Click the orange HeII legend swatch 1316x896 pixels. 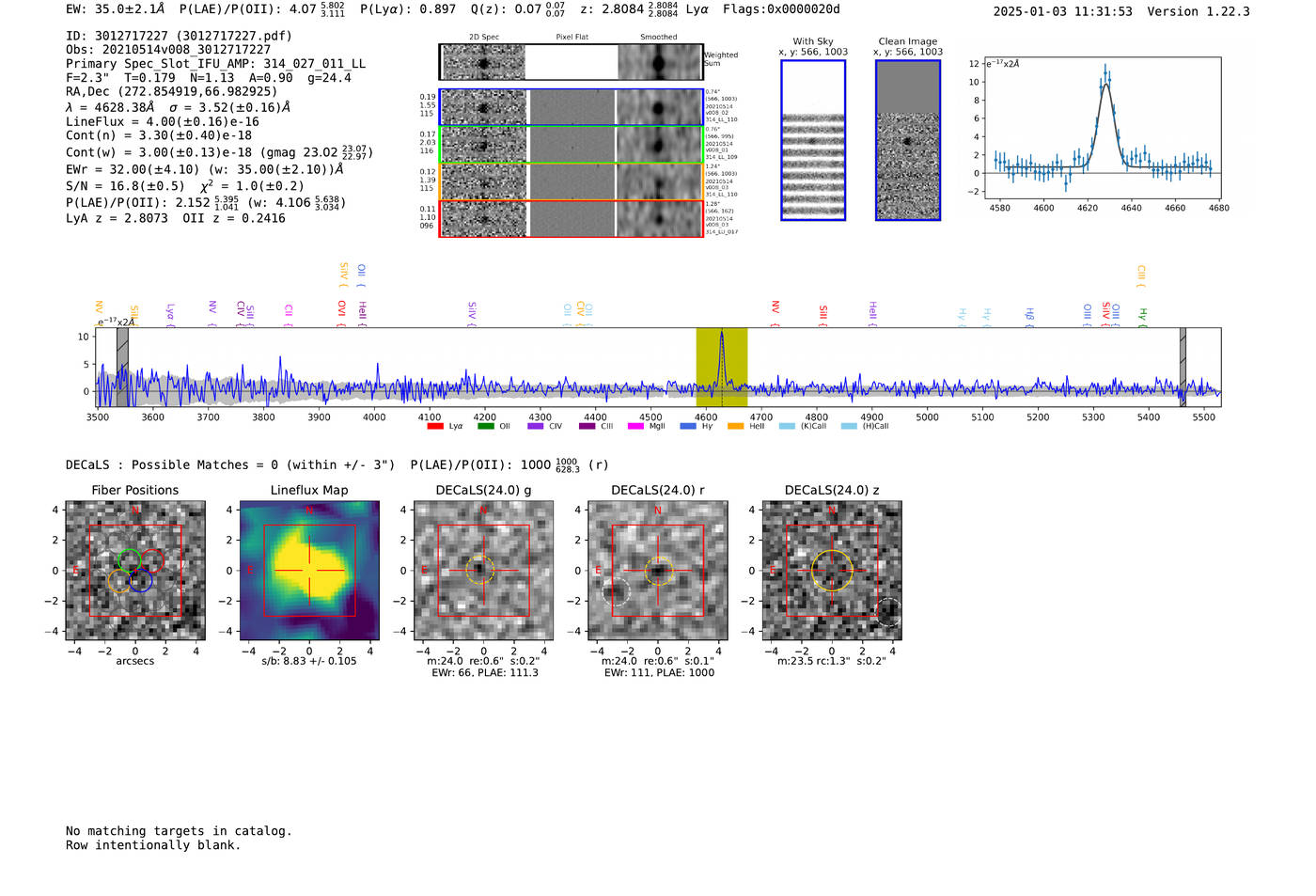pos(735,427)
